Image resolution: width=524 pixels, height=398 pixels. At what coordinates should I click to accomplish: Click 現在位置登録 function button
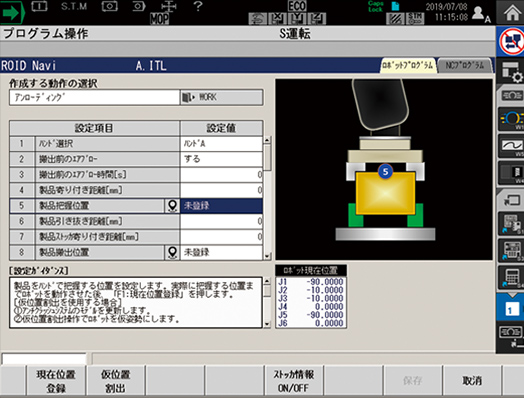coord(56,381)
